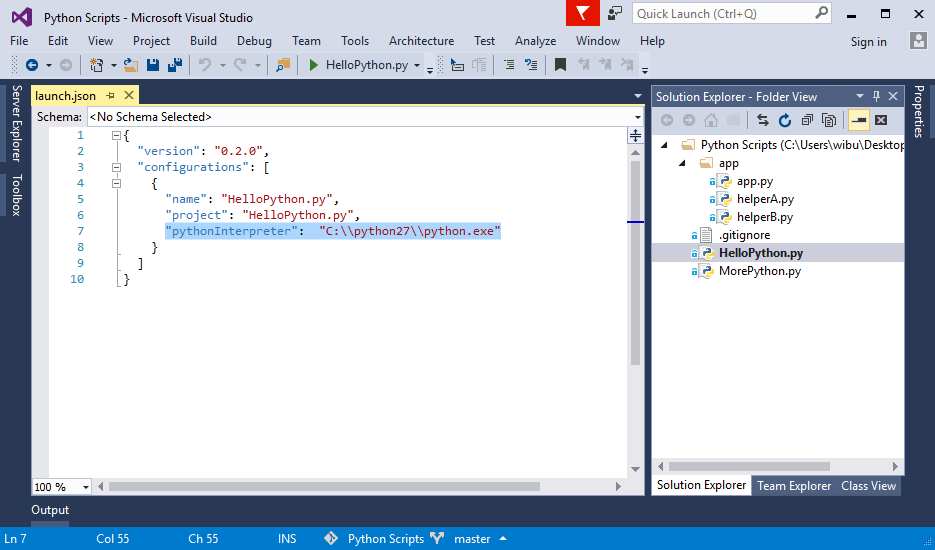Screen dimensions: 935x550
Task: Click the Navigate Backward arrow icon
Action: point(32,65)
